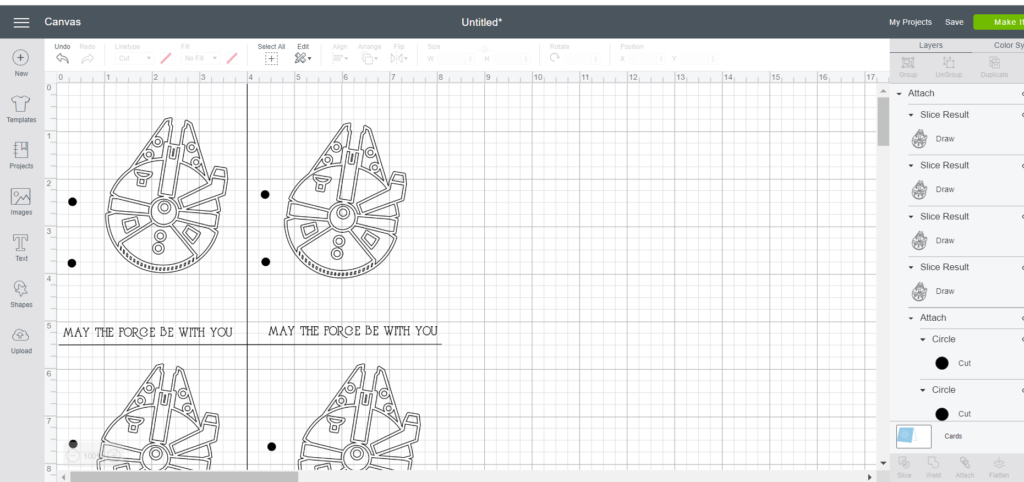Click the Select All icon
The height and width of the screenshot is (482, 1024).
pos(271,59)
